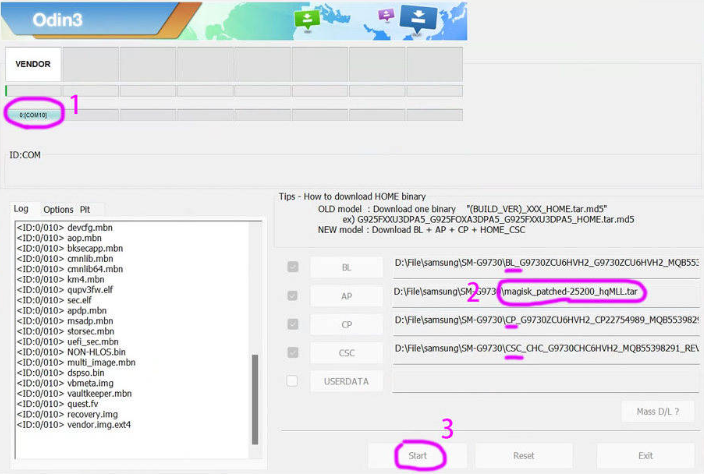Select log line multi_image.mbn
This screenshot has width=704, height=474.
click(76, 362)
